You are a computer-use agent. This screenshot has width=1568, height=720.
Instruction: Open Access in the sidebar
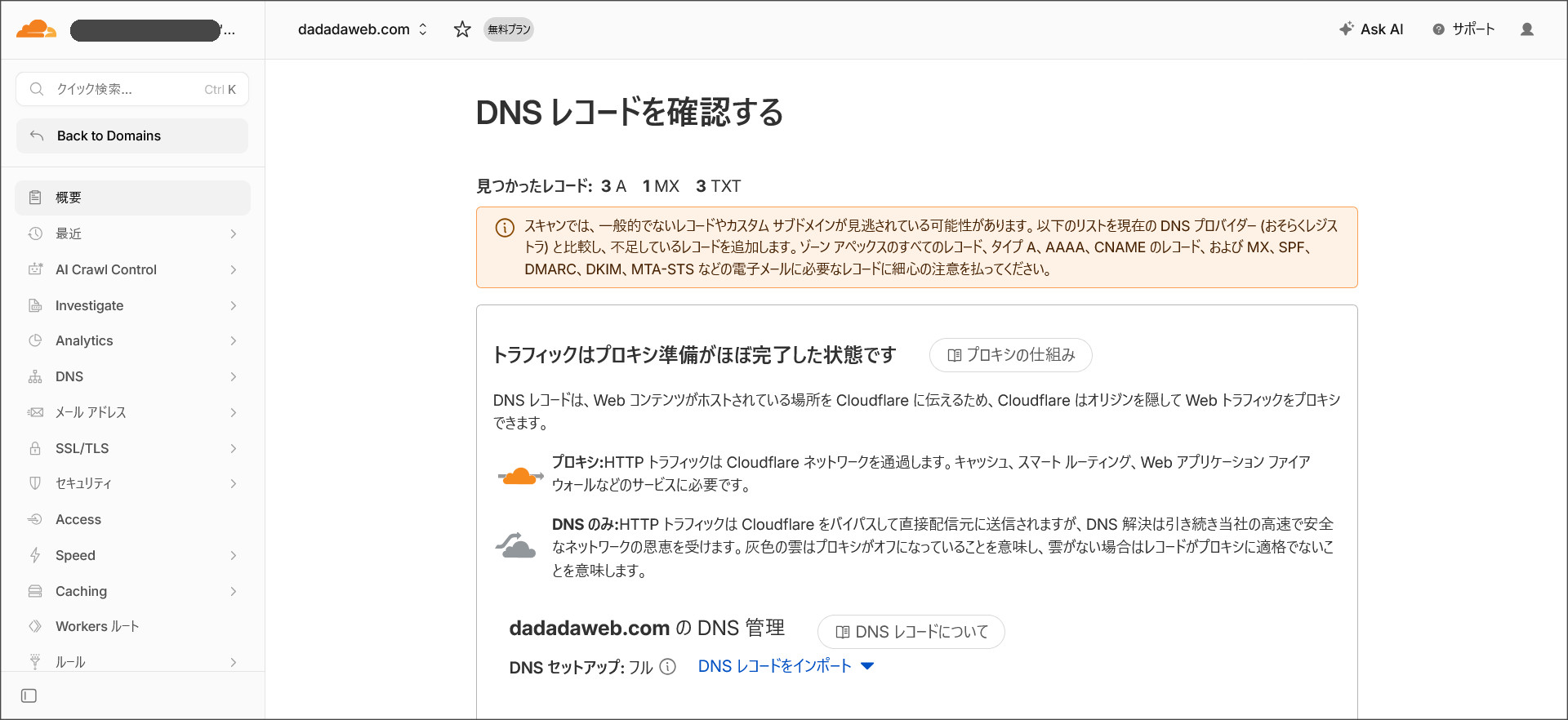point(132,519)
